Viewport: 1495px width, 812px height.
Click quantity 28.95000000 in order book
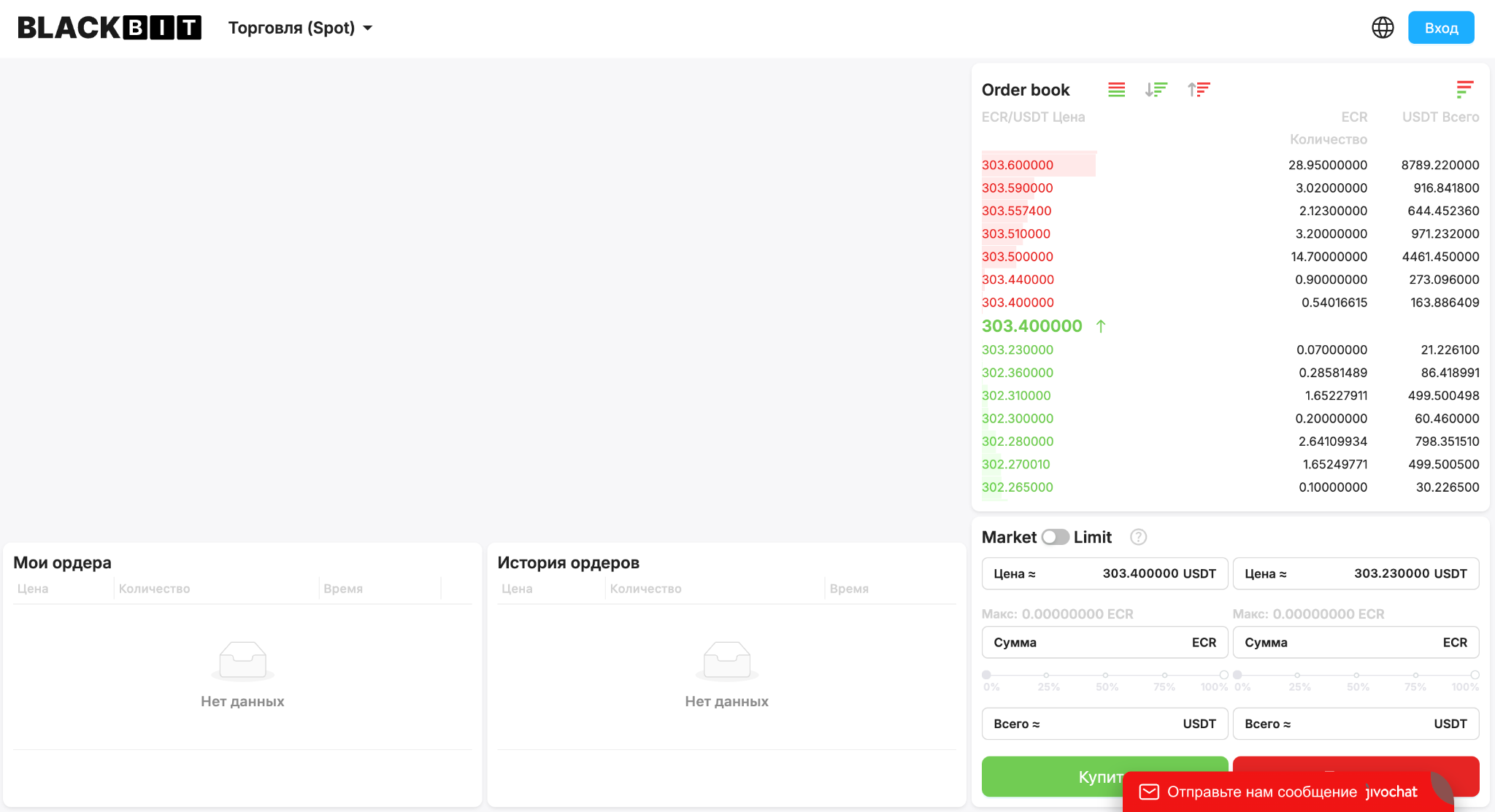(1328, 165)
